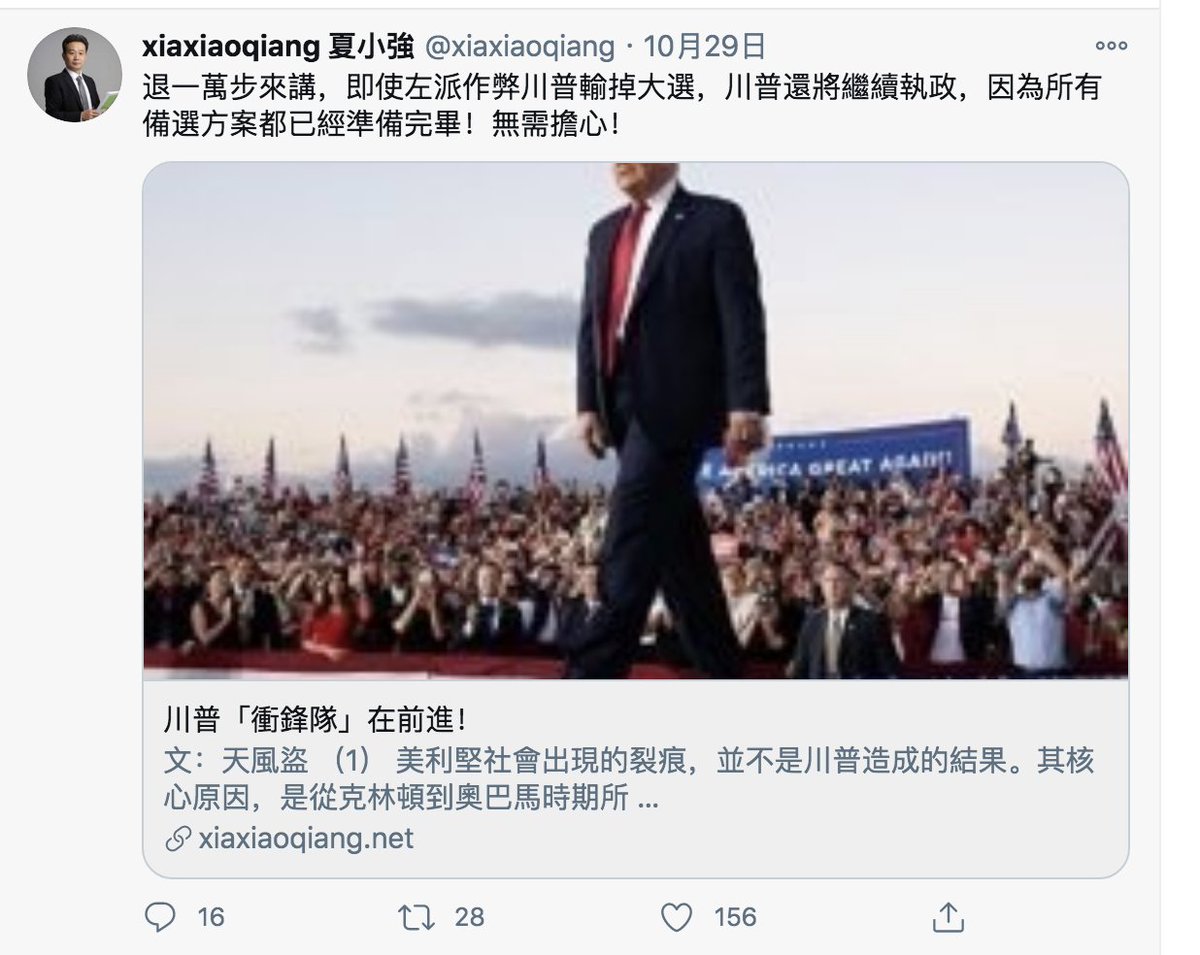
Task: Open the share upload icon
Action: point(947,916)
